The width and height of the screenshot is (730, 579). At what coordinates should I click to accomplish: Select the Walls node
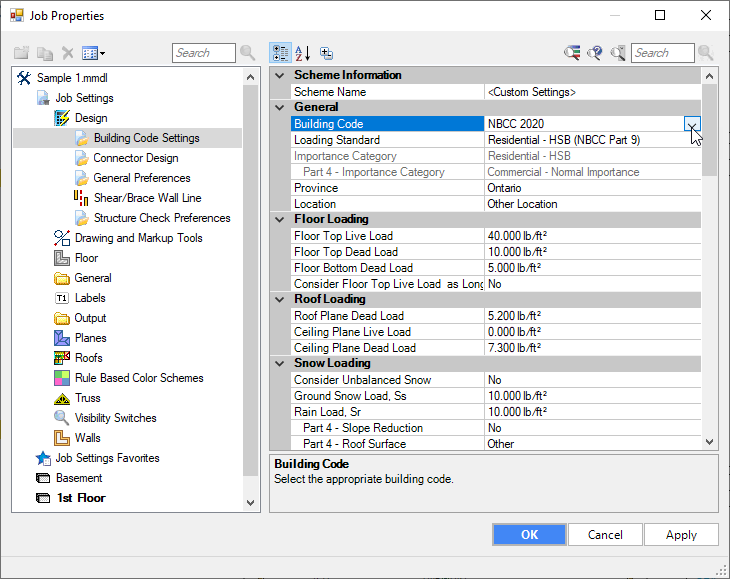[88, 438]
